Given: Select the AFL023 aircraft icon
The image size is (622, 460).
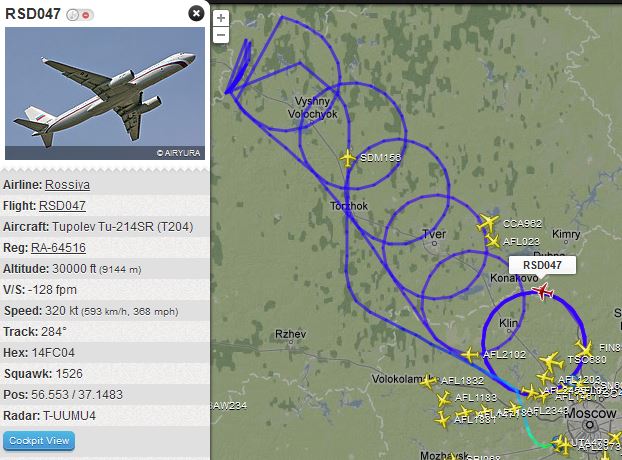Looking at the screenshot, I should click(492, 241).
